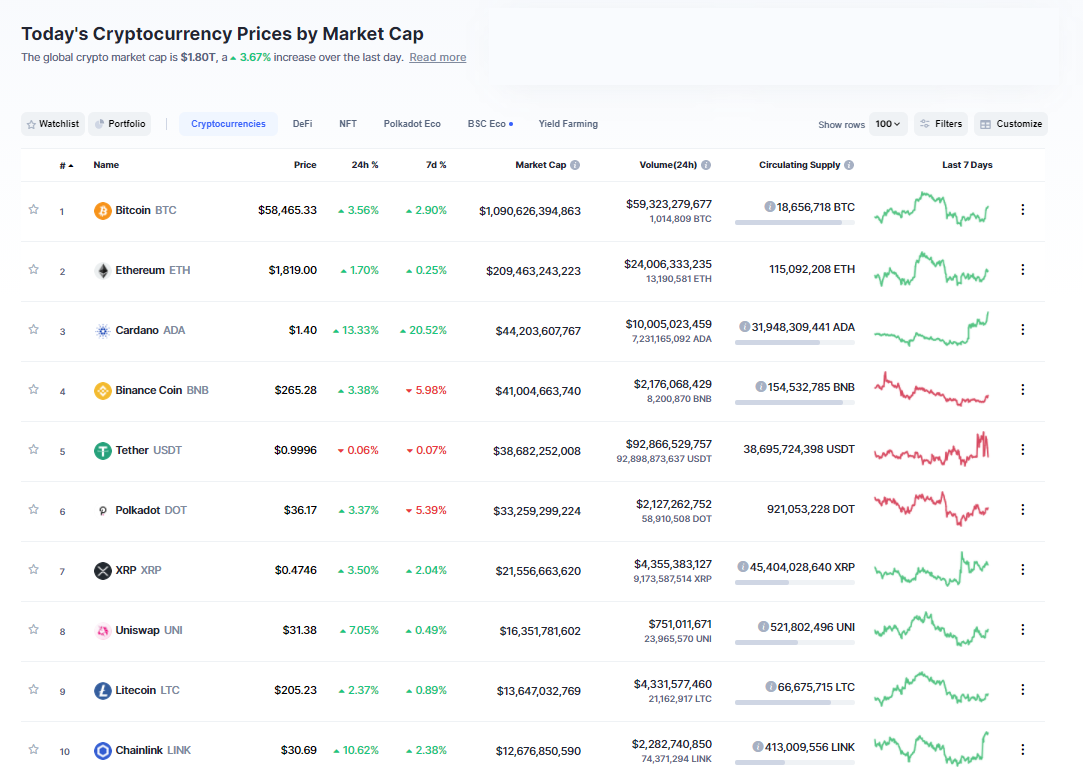Viewport: 1083px width, 781px height.
Task: Click Binance Coin circulating supply progress bar
Action: [x=794, y=402]
